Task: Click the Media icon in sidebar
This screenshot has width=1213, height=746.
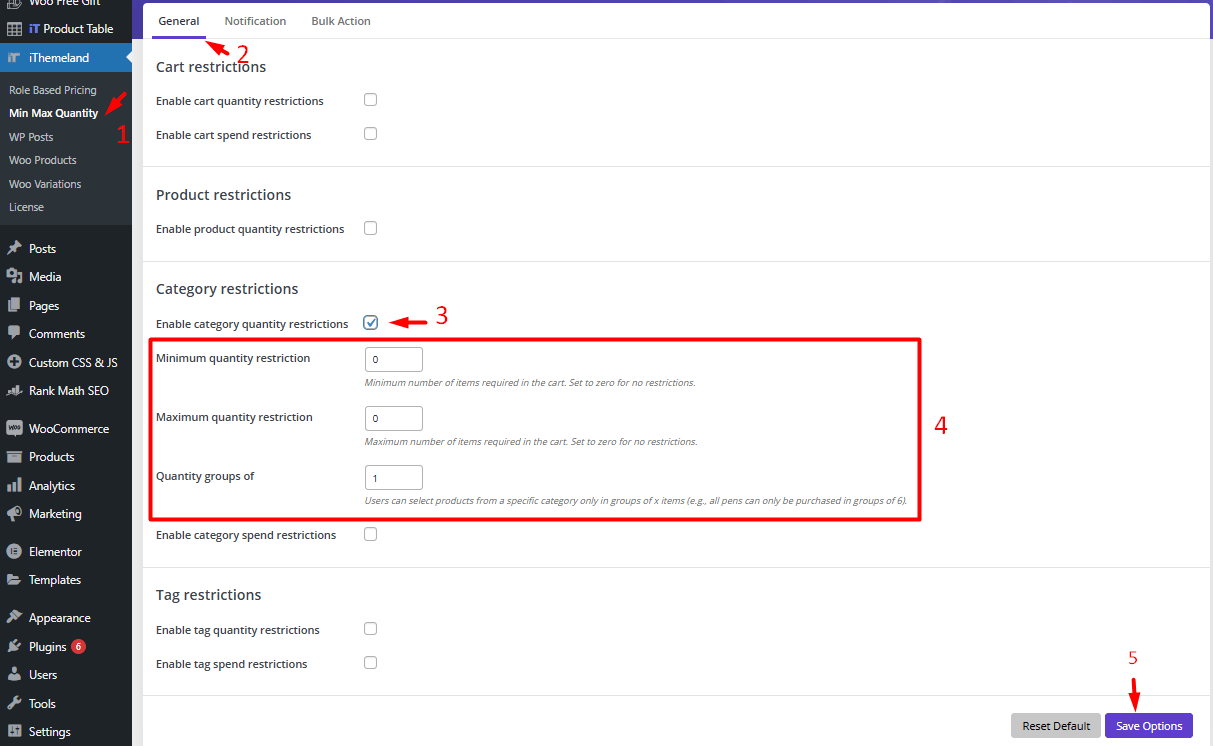Action: point(14,277)
